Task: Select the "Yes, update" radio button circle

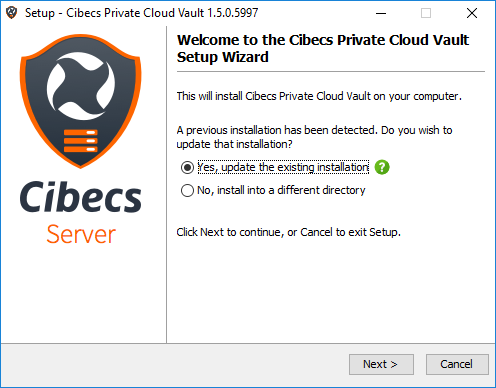Action: [187, 167]
